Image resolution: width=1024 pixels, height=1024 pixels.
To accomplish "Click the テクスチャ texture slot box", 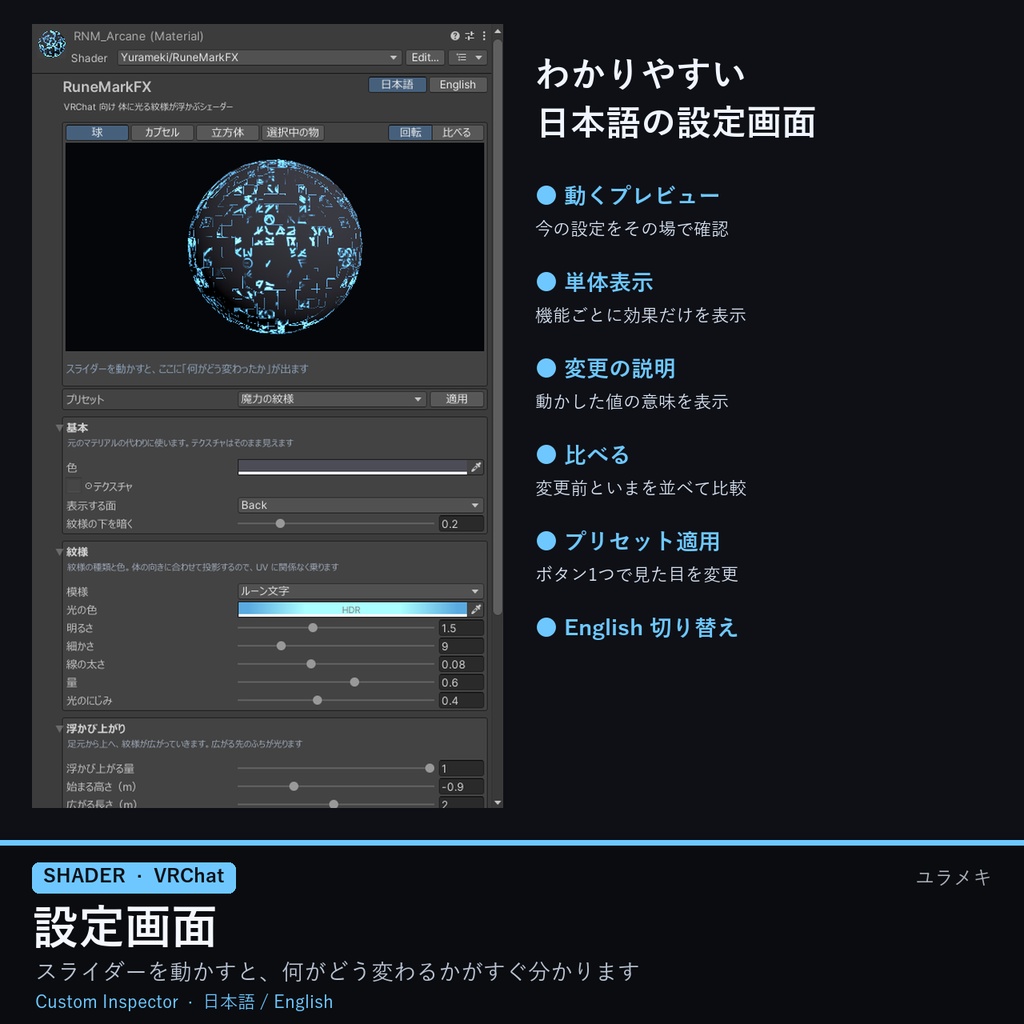I will 74,486.
